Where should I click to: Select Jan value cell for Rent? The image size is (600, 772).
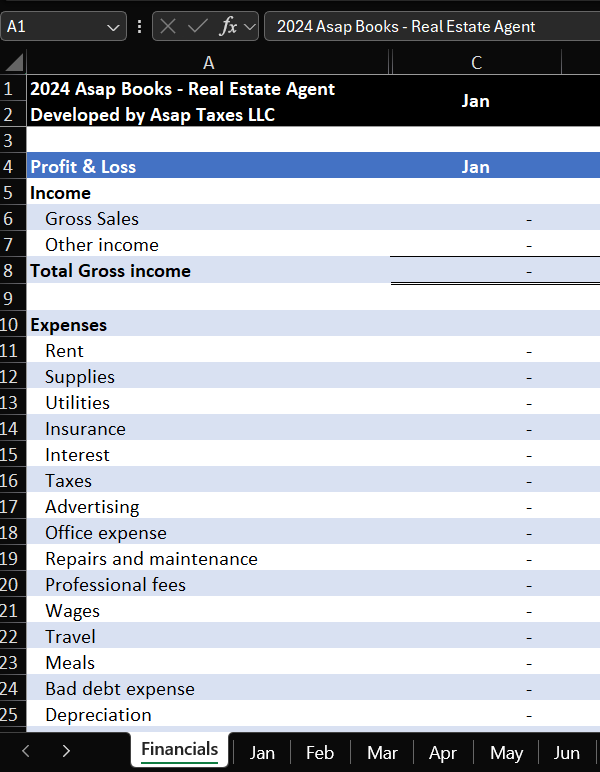point(476,351)
